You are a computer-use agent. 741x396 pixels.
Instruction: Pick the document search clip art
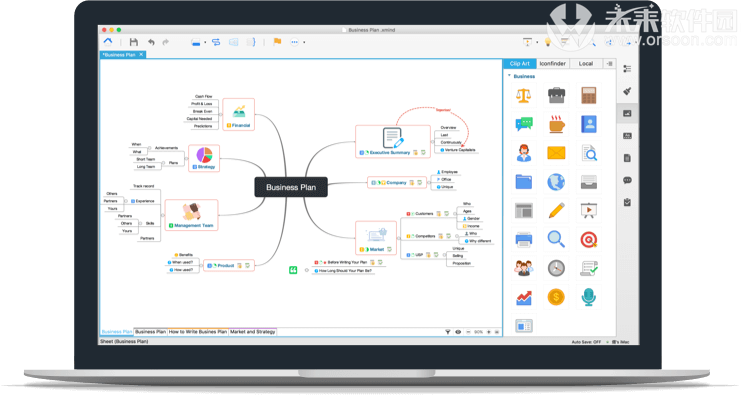pos(589,153)
